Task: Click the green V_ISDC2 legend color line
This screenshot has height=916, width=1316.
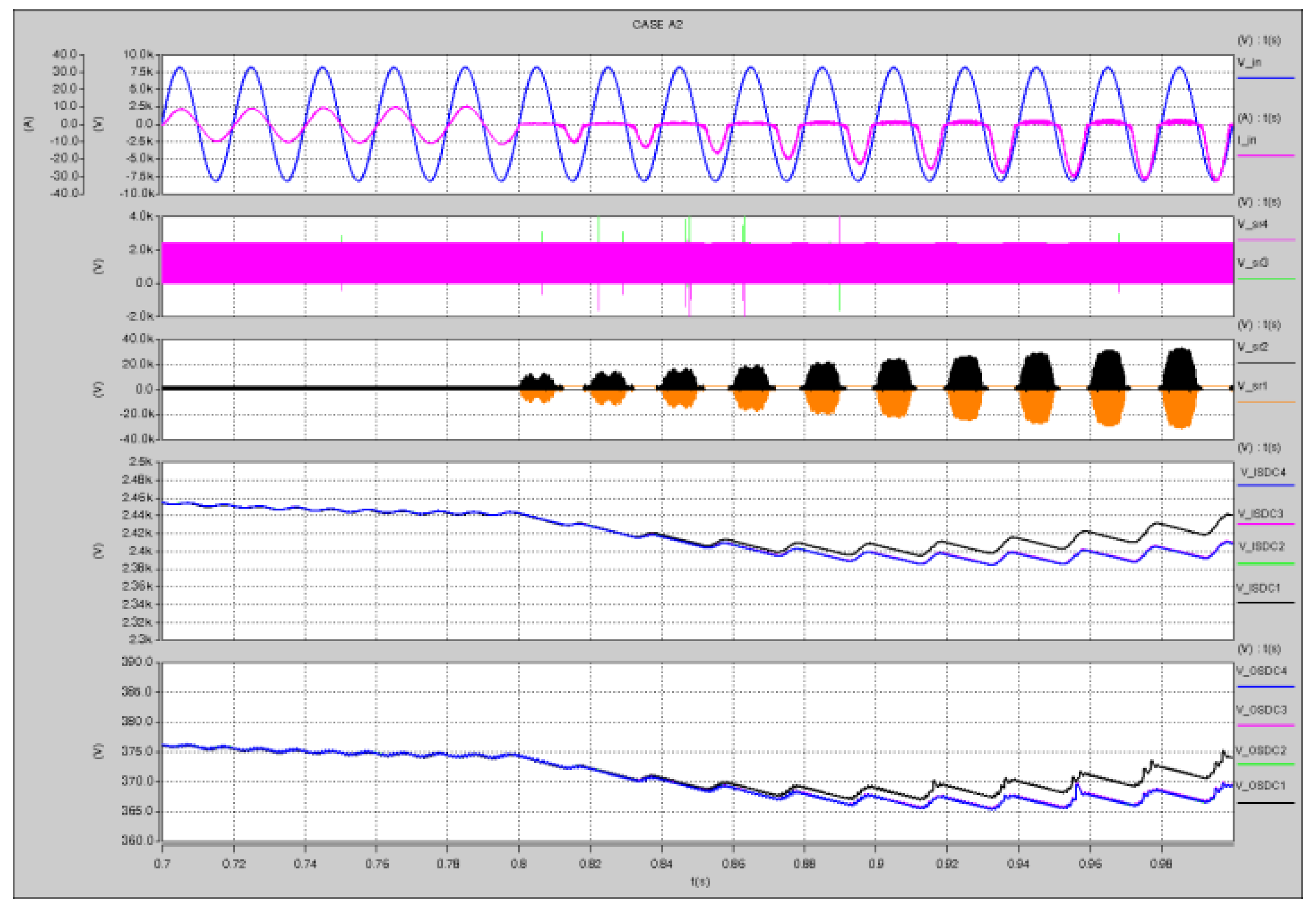Action: (x=1265, y=564)
